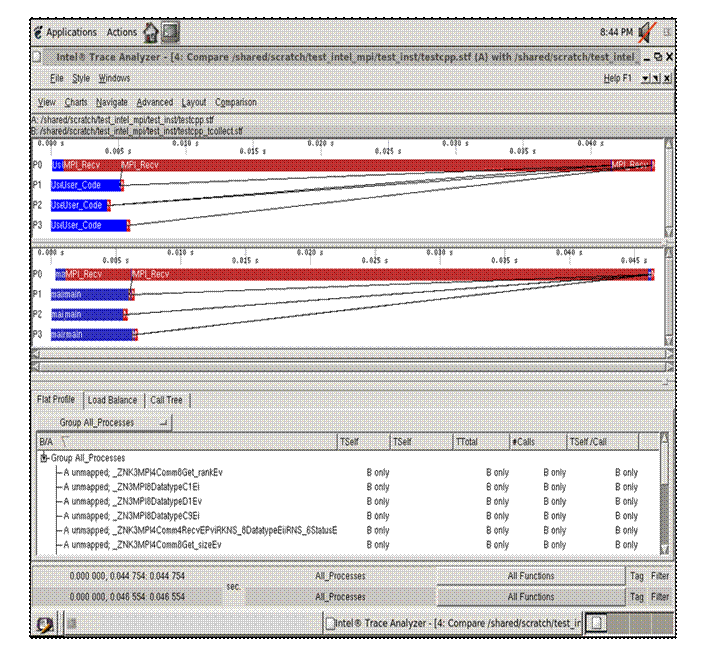
Task: Click P2 User_Code bar in upper timeline
Action: click(x=79, y=205)
